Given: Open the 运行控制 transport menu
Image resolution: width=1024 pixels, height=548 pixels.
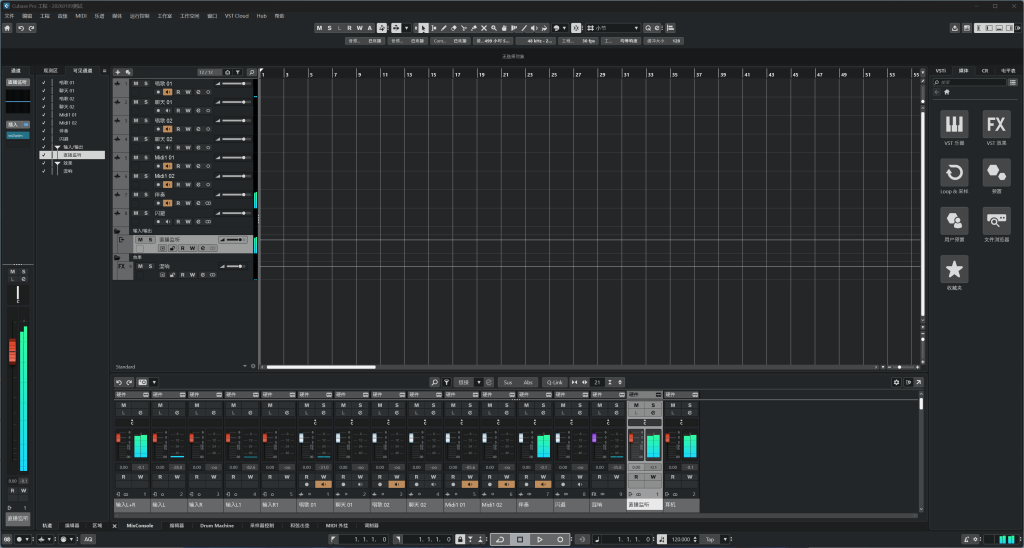Looking at the screenshot, I should point(139,16).
